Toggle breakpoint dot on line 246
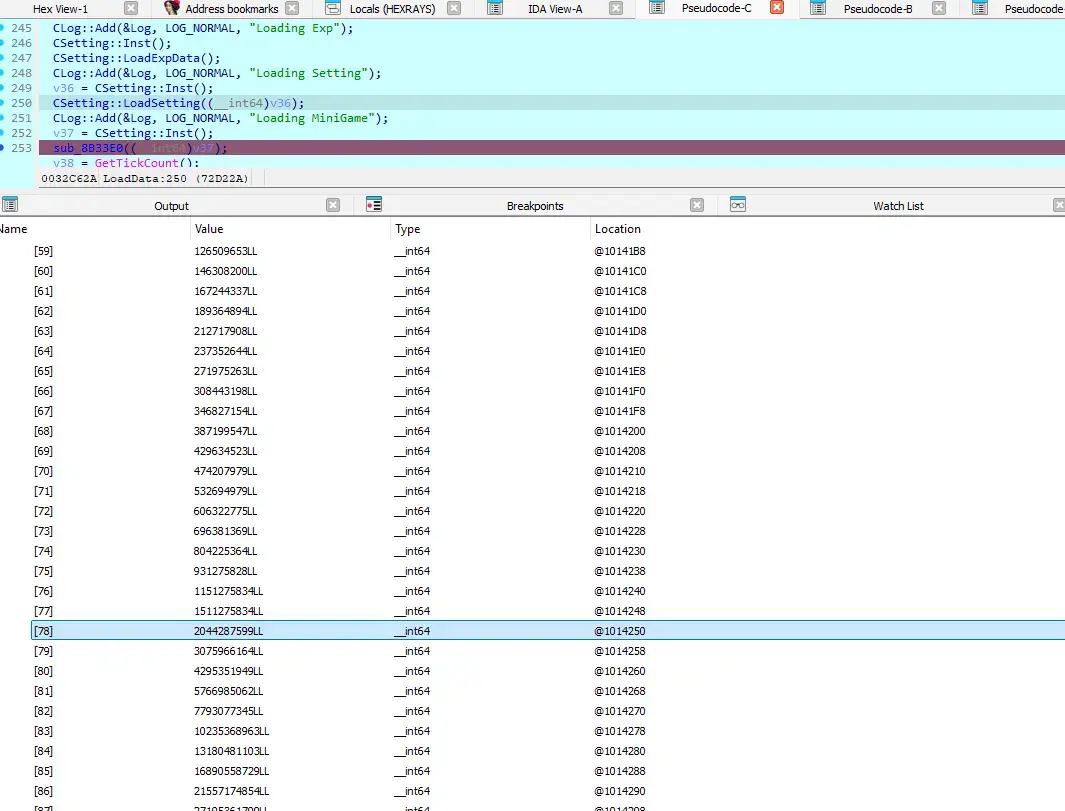Viewport: 1065px width, 811px height. click(2, 43)
